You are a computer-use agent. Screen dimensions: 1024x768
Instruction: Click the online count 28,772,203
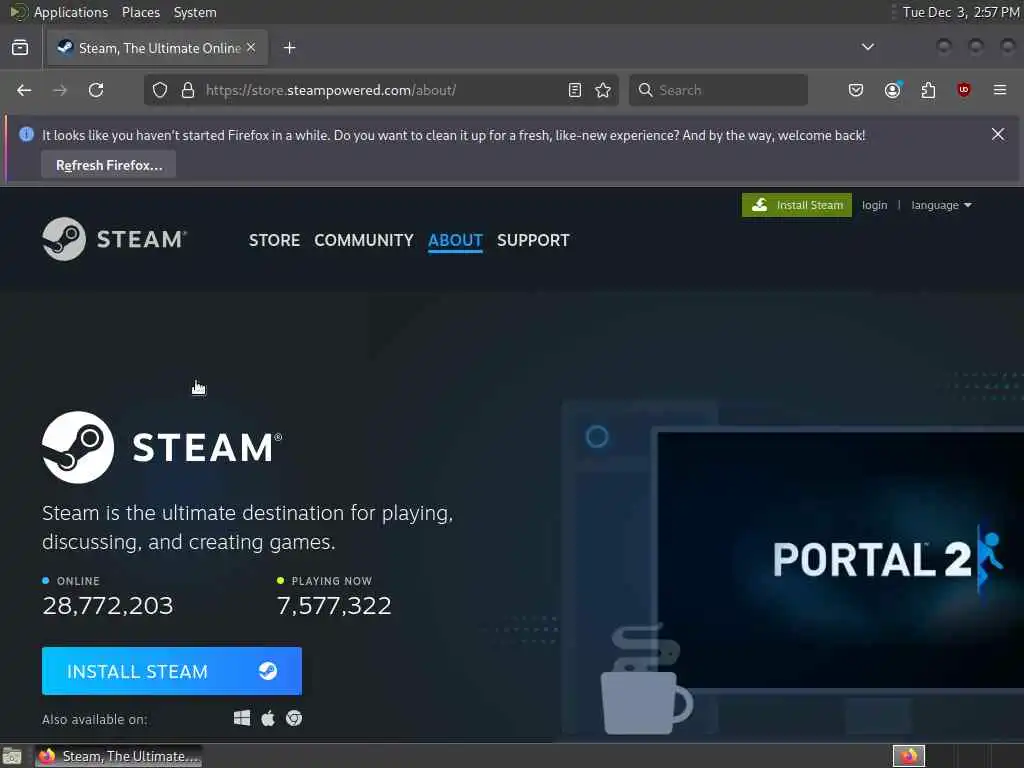(108, 605)
